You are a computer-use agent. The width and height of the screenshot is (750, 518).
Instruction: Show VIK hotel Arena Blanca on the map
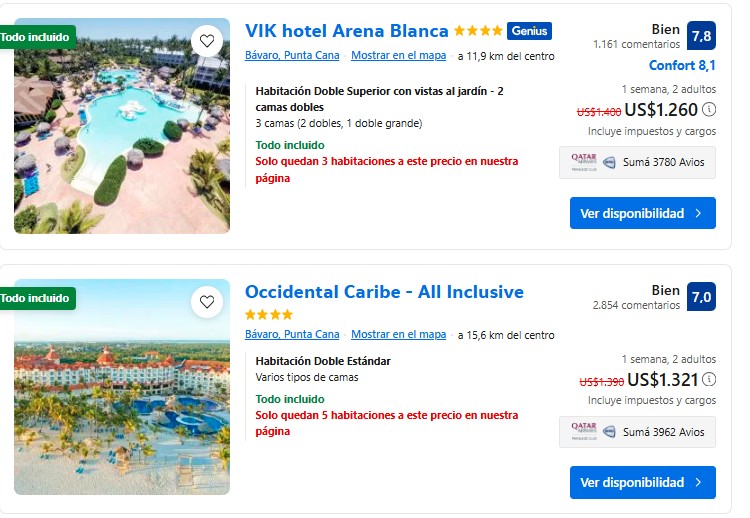(398, 56)
